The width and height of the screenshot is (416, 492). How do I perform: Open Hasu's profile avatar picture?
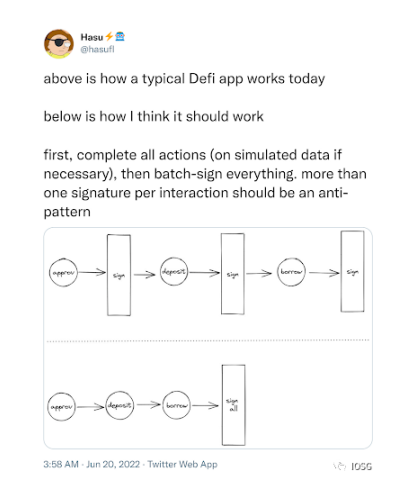59,43
